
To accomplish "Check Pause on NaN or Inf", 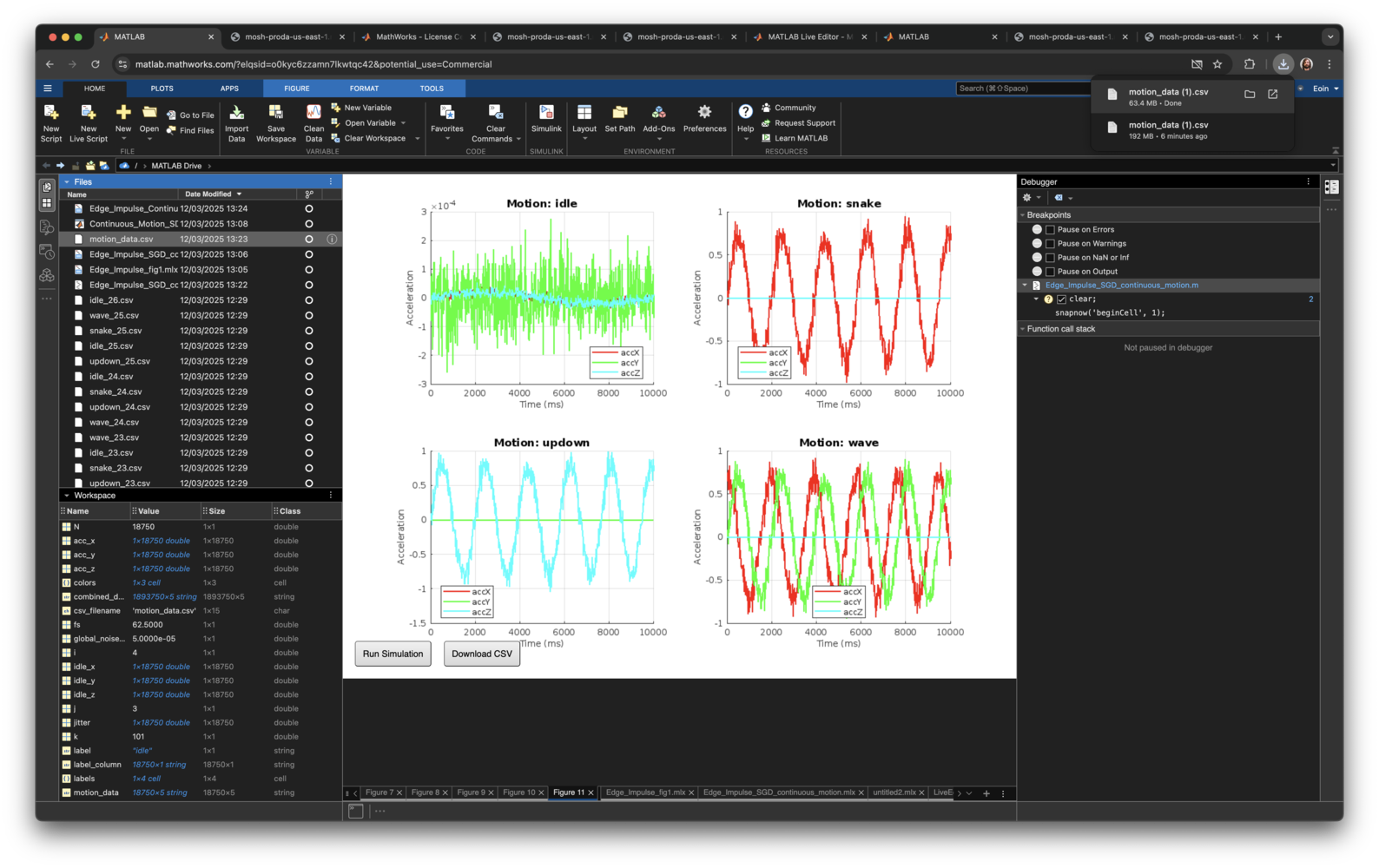I will tap(1050, 258).
